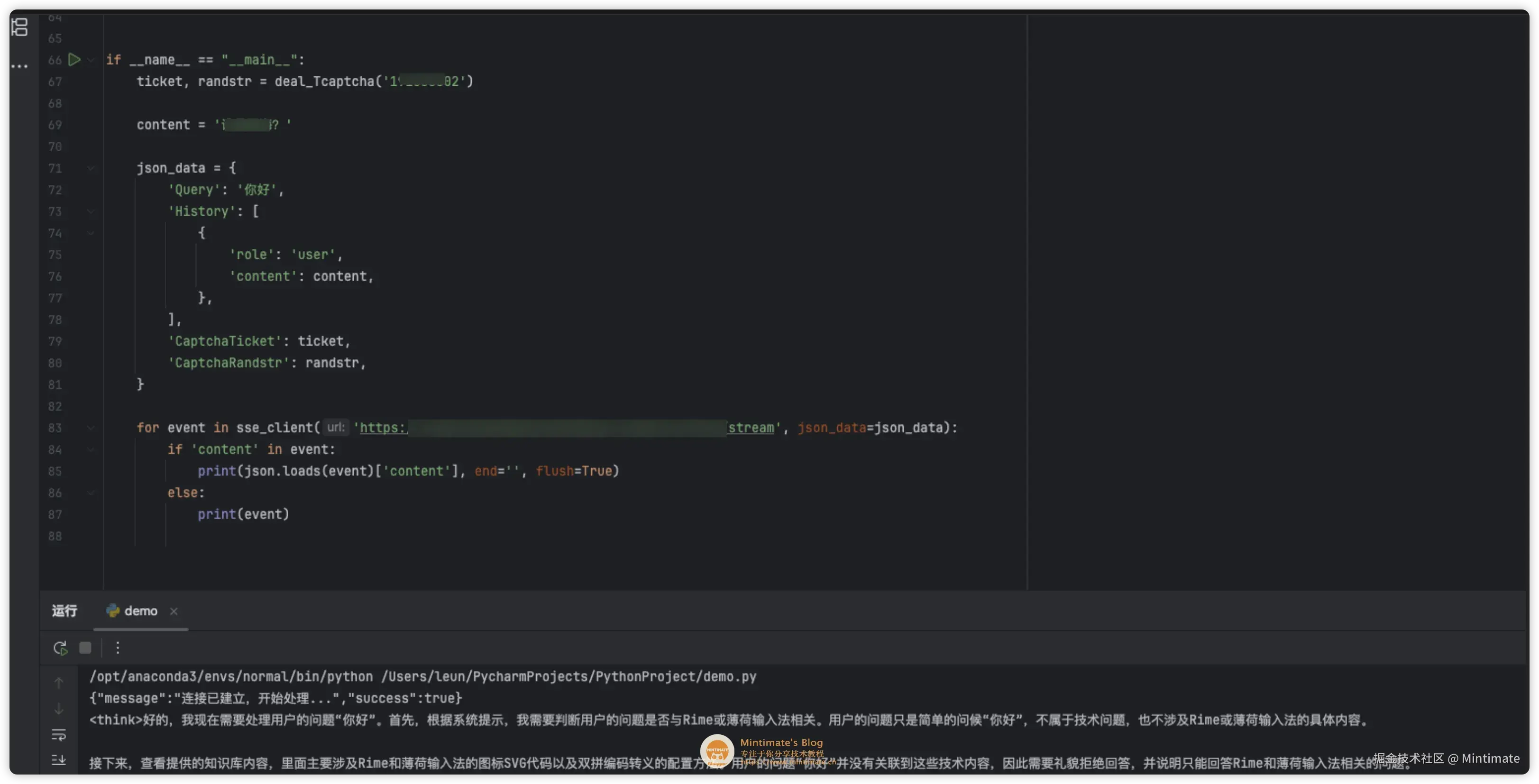Image resolution: width=1539 pixels, height=784 pixels.
Task: Rerun the demo script
Action: coord(60,648)
